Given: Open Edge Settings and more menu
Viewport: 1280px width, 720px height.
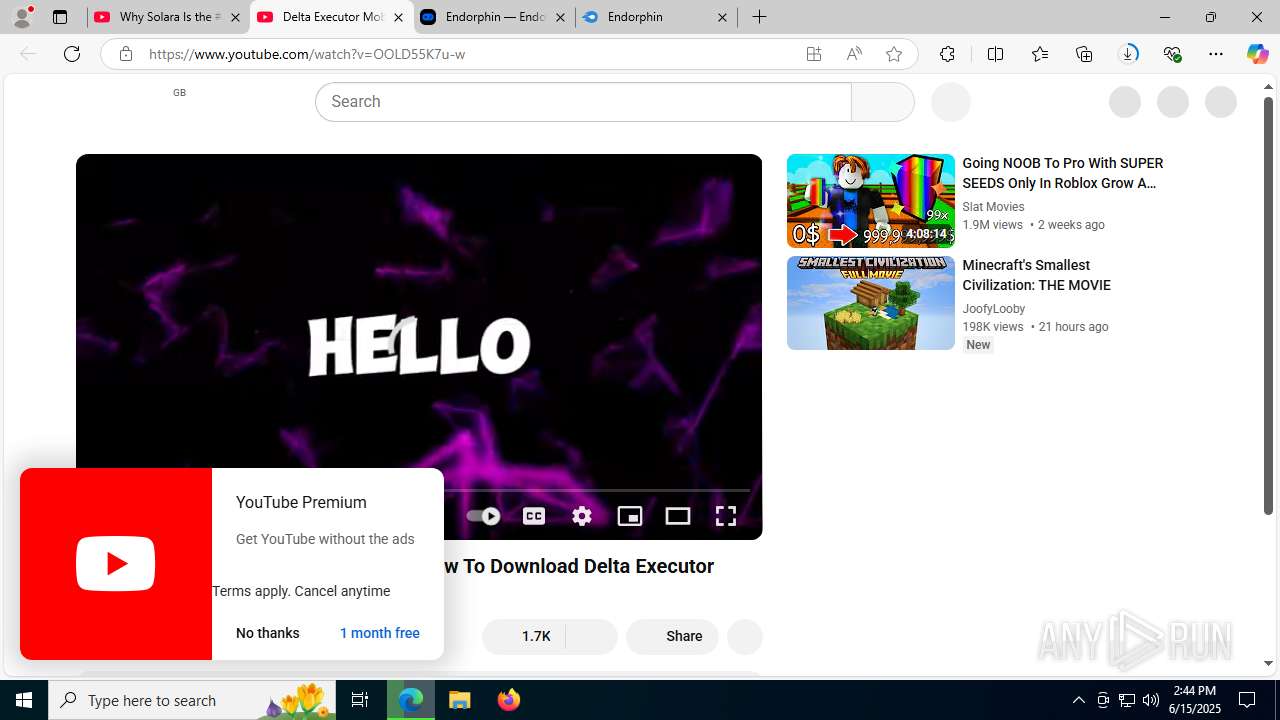Looking at the screenshot, I should (1216, 54).
